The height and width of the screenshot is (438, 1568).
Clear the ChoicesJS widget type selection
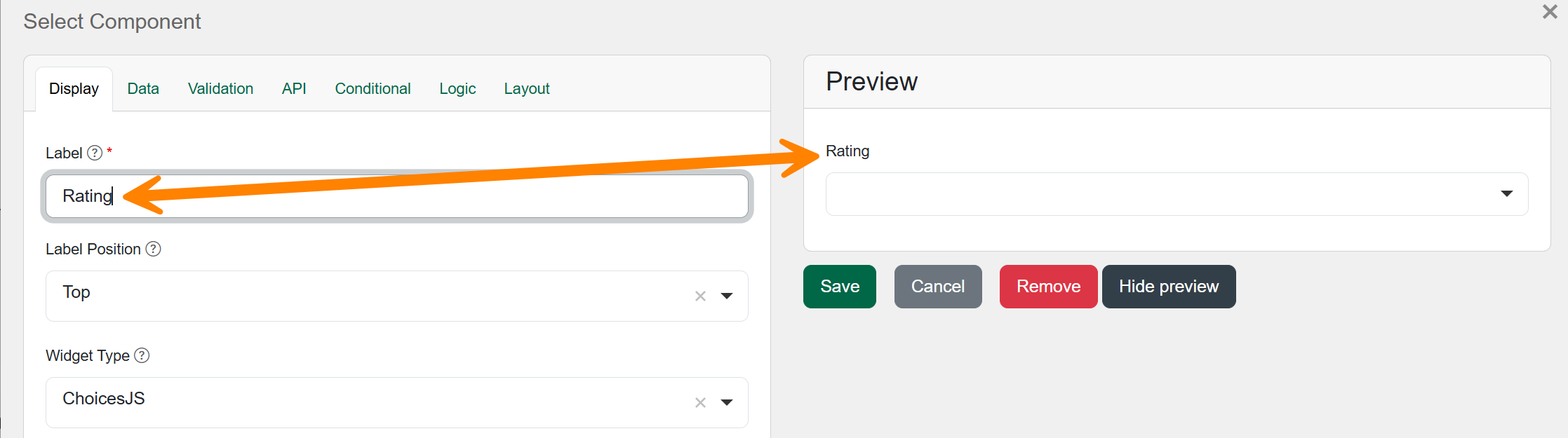[700, 403]
